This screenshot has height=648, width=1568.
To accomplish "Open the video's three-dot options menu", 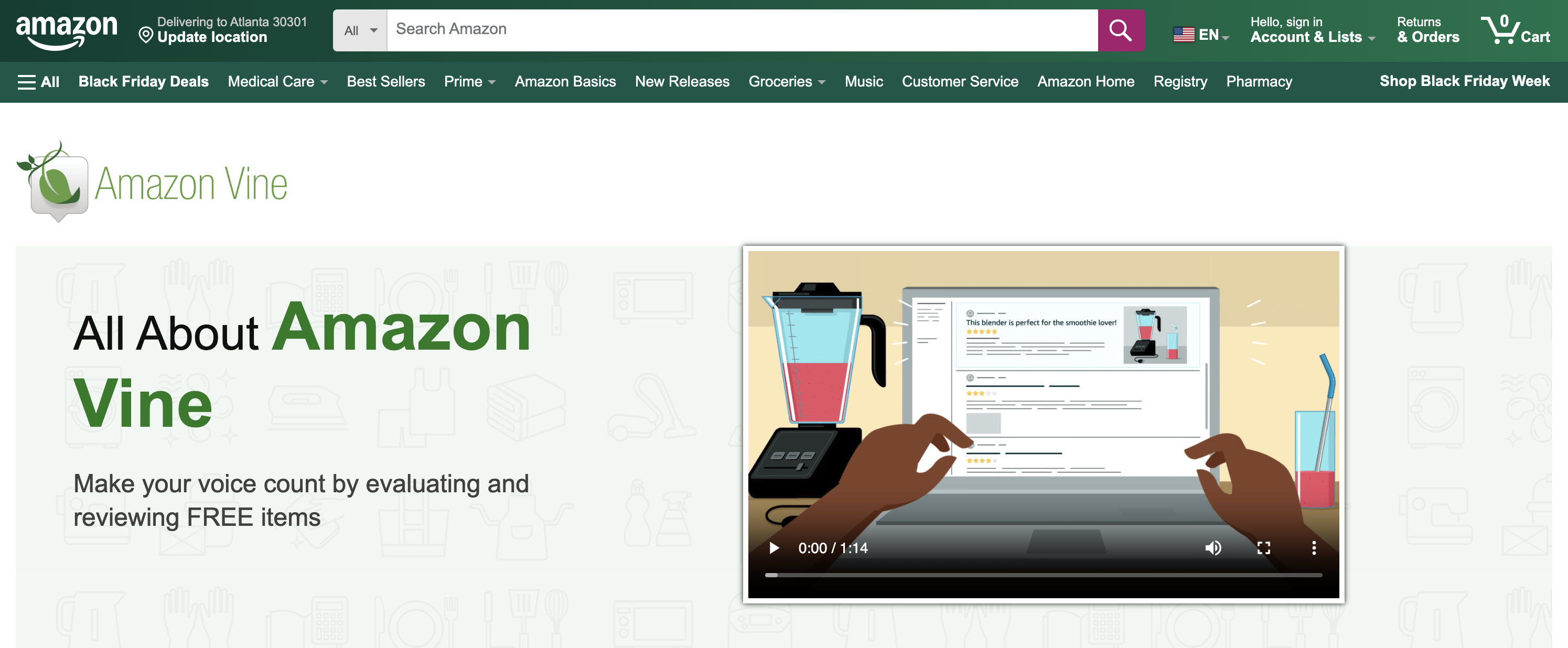I will pyautogui.click(x=1314, y=548).
